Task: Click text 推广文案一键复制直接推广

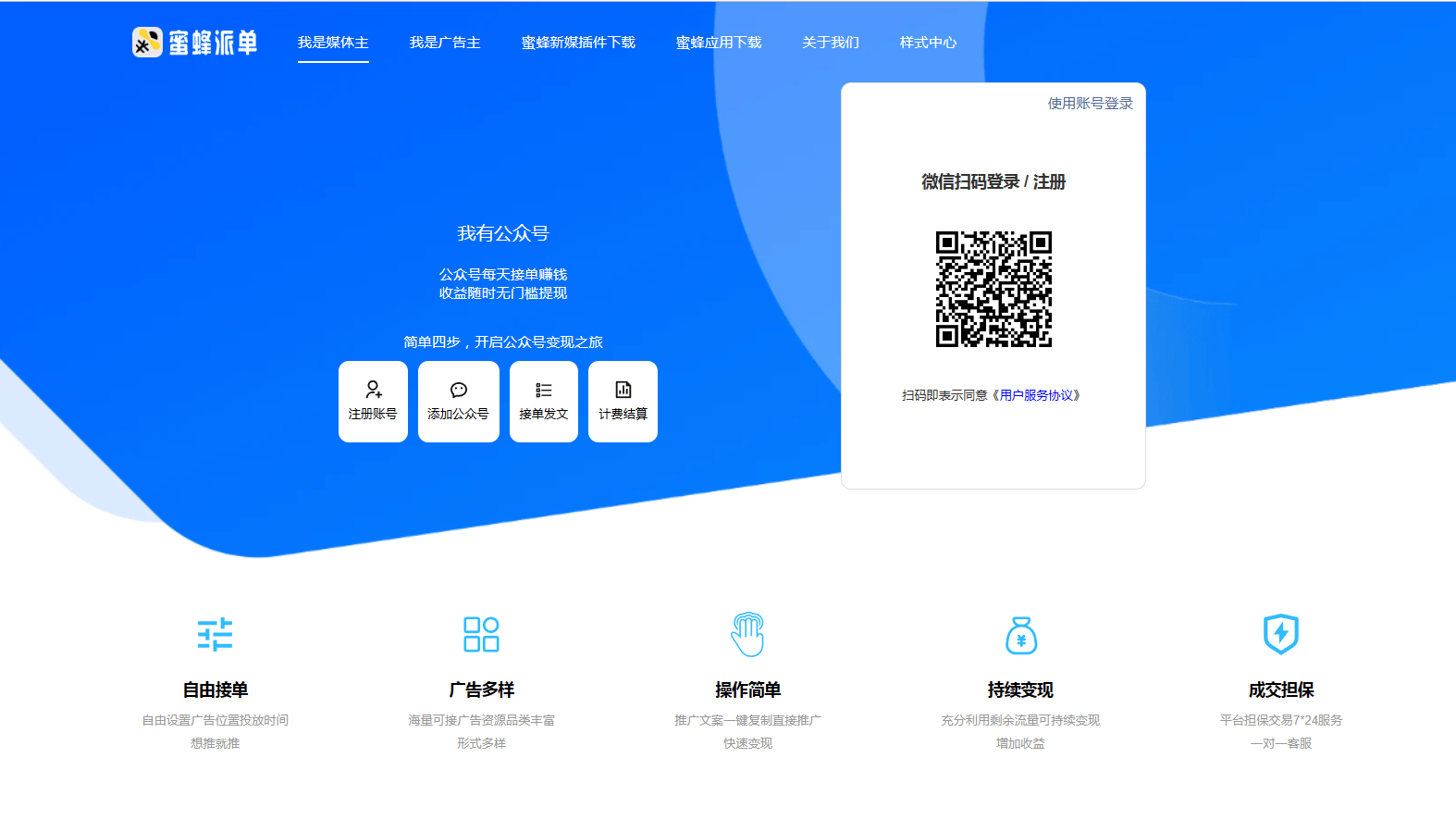Action: 747,720
